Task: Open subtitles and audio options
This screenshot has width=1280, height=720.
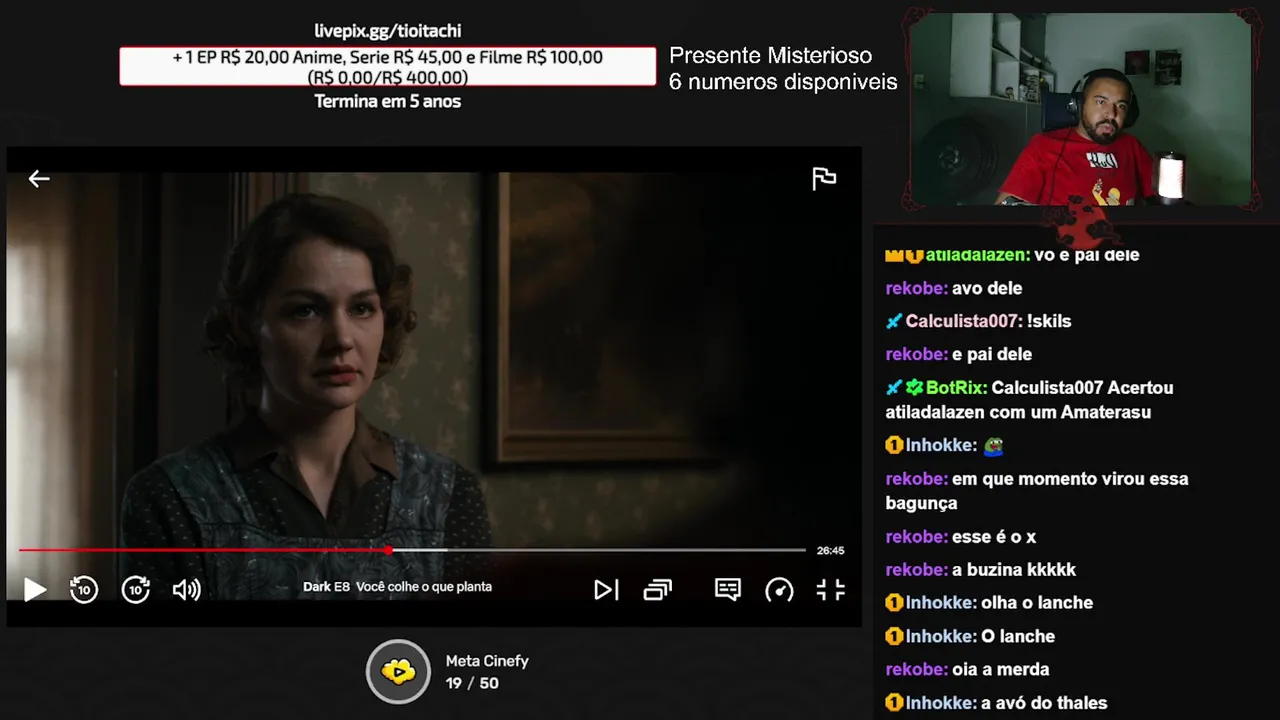Action: point(728,590)
